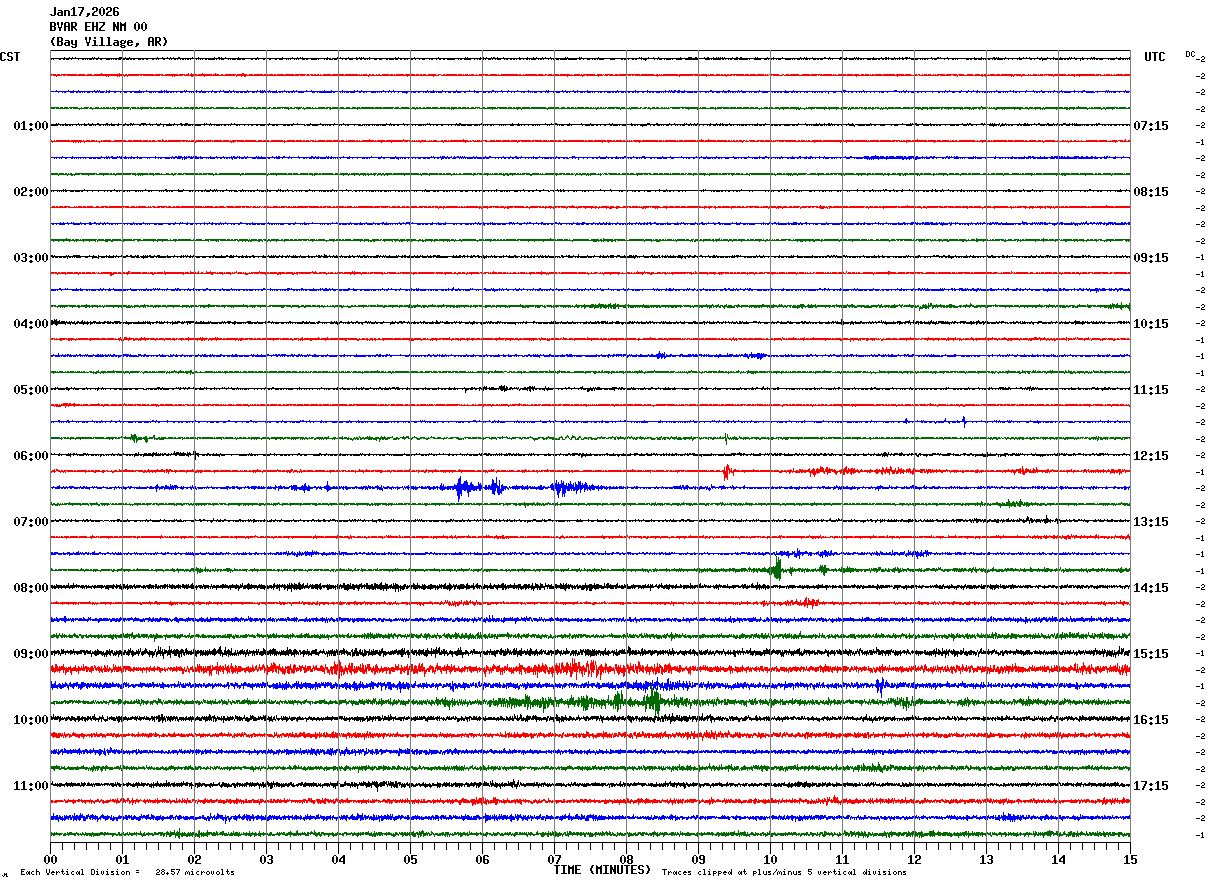Image resolution: width=1210 pixels, height=886 pixels.
Task: Click the 17:15 UTC time label
Action: tap(1151, 786)
